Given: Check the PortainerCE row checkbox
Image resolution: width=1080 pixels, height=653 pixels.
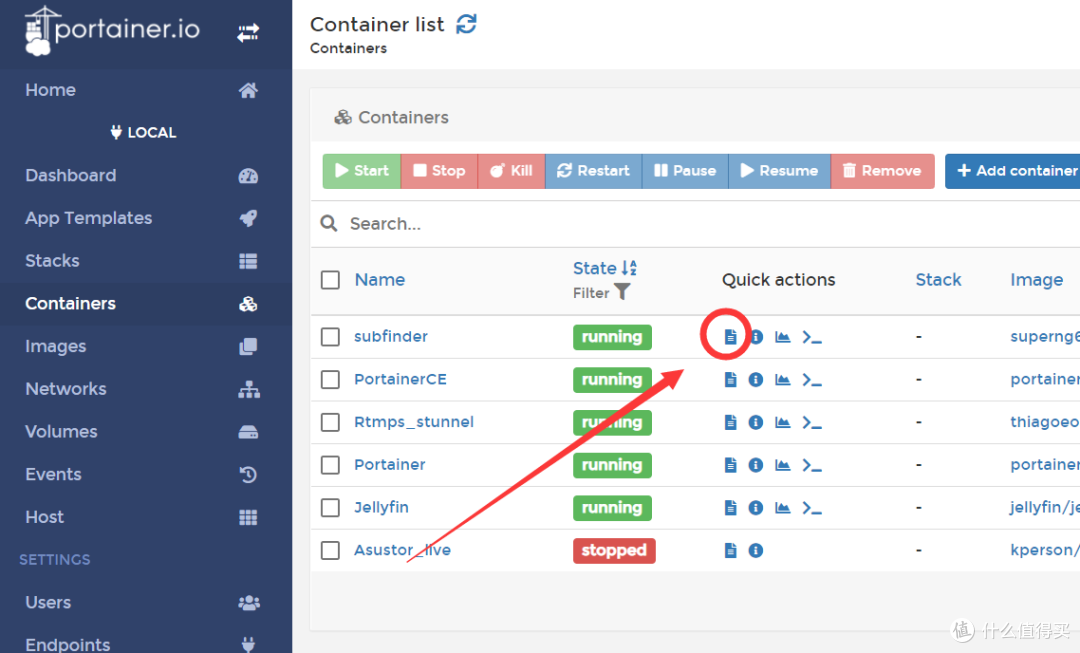Looking at the screenshot, I should click(x=331, y=380).
